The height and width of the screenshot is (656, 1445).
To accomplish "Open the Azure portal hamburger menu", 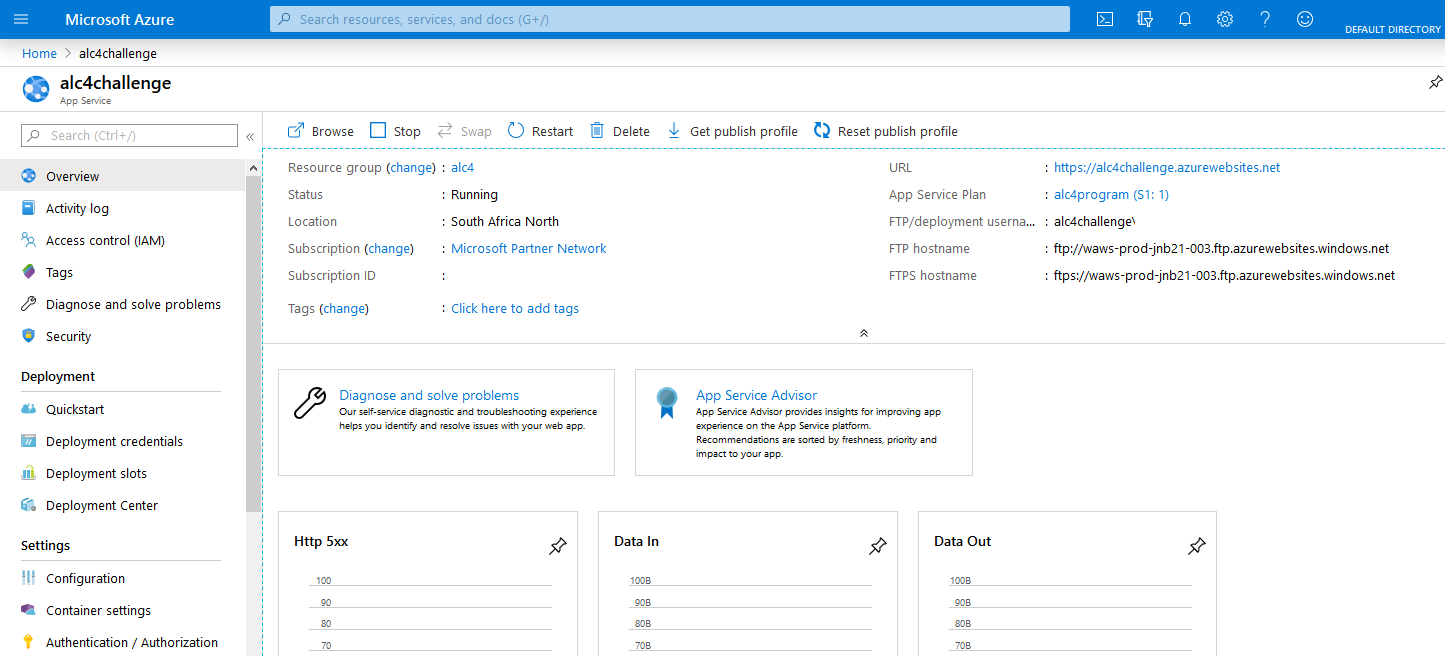I will (21, 19).
